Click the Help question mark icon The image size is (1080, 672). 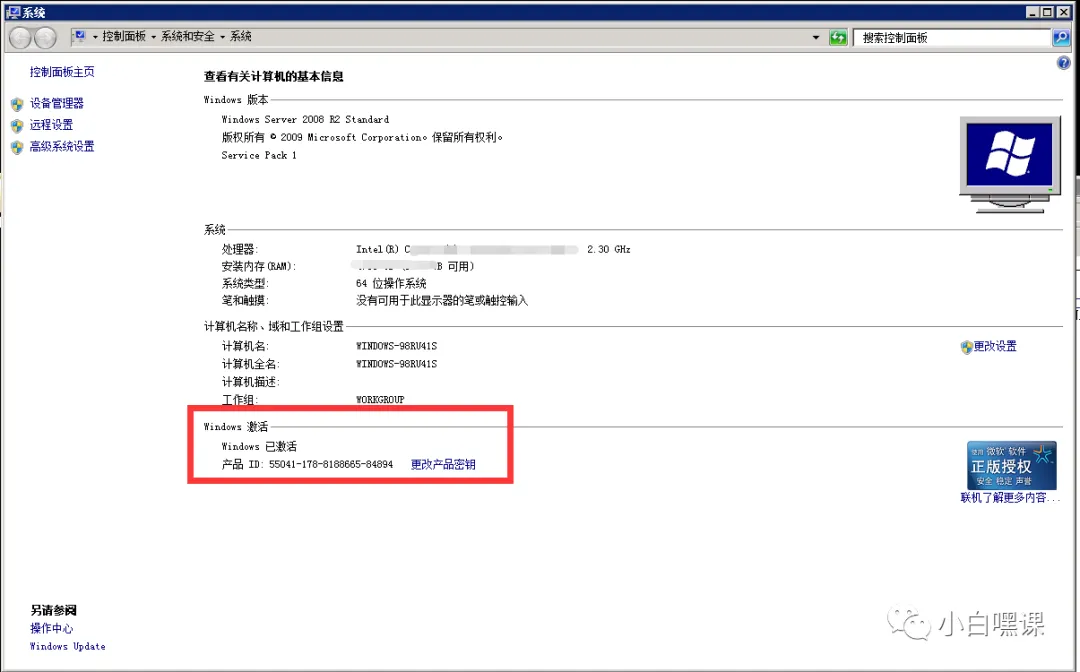[1061, 63]
